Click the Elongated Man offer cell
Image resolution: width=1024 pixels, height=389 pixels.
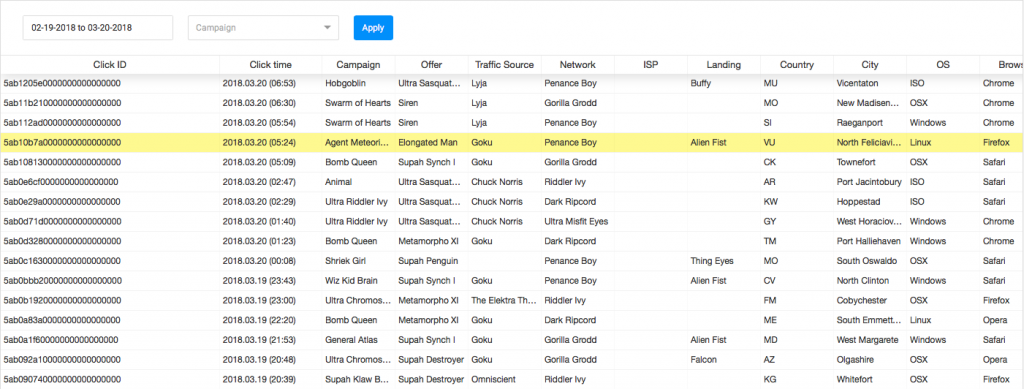pyautogui.click(x=428, y=142)
